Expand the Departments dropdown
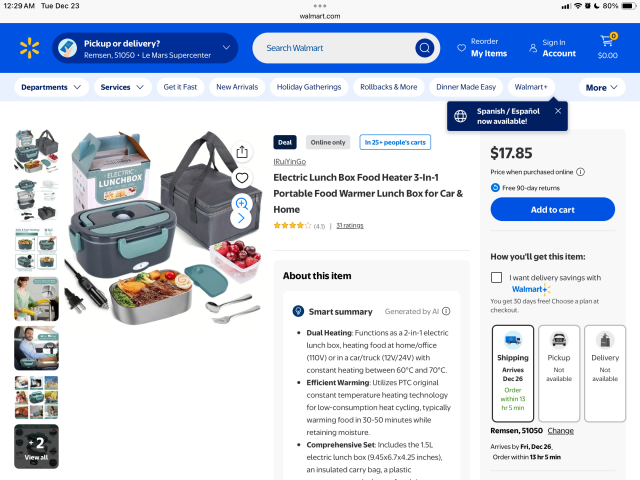This screenshot has width=640, height=480. (51, 87)
